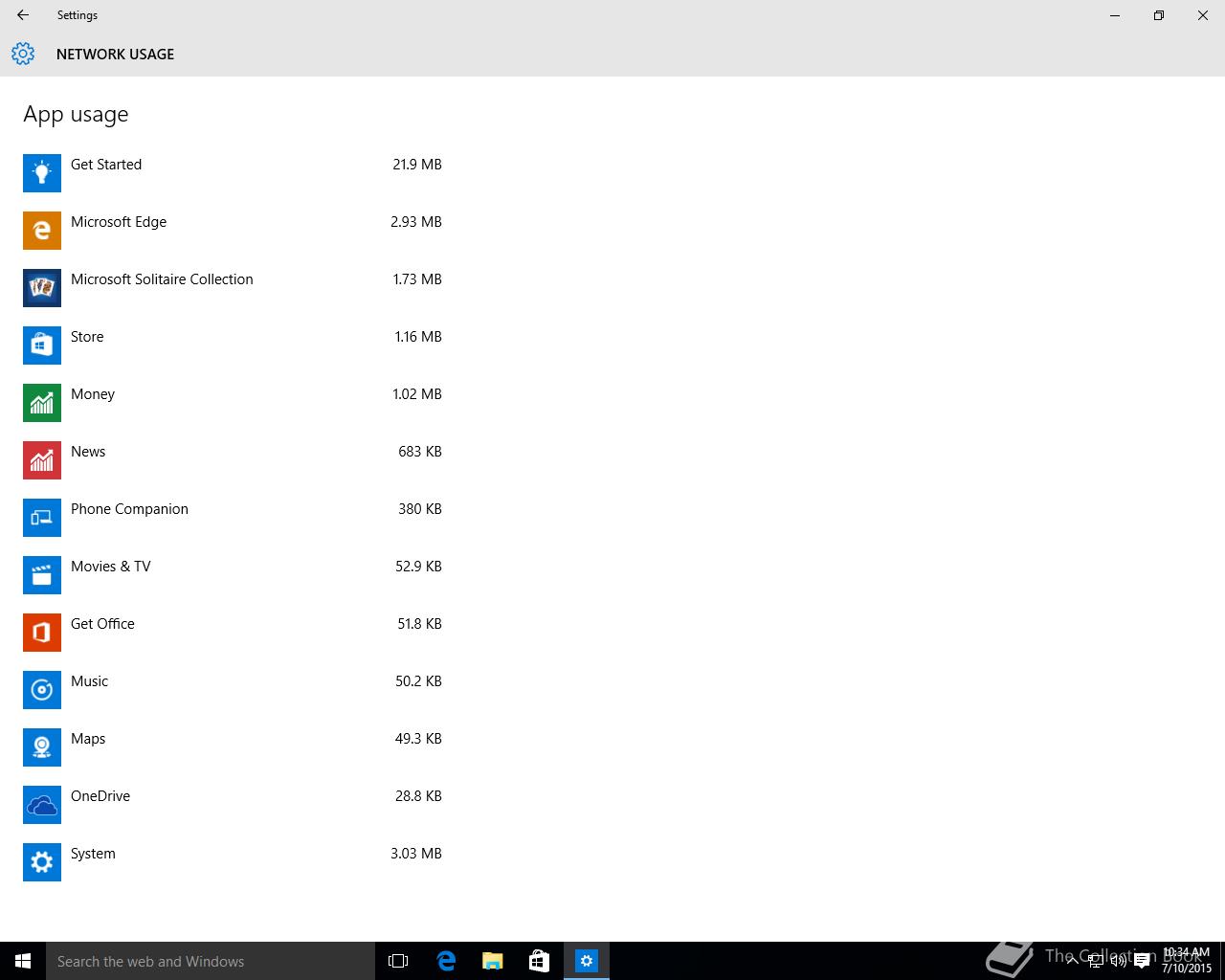Click the Microsoft Edge label
1225x980 pixels.
pyautogui.click(x=119, y=222)
